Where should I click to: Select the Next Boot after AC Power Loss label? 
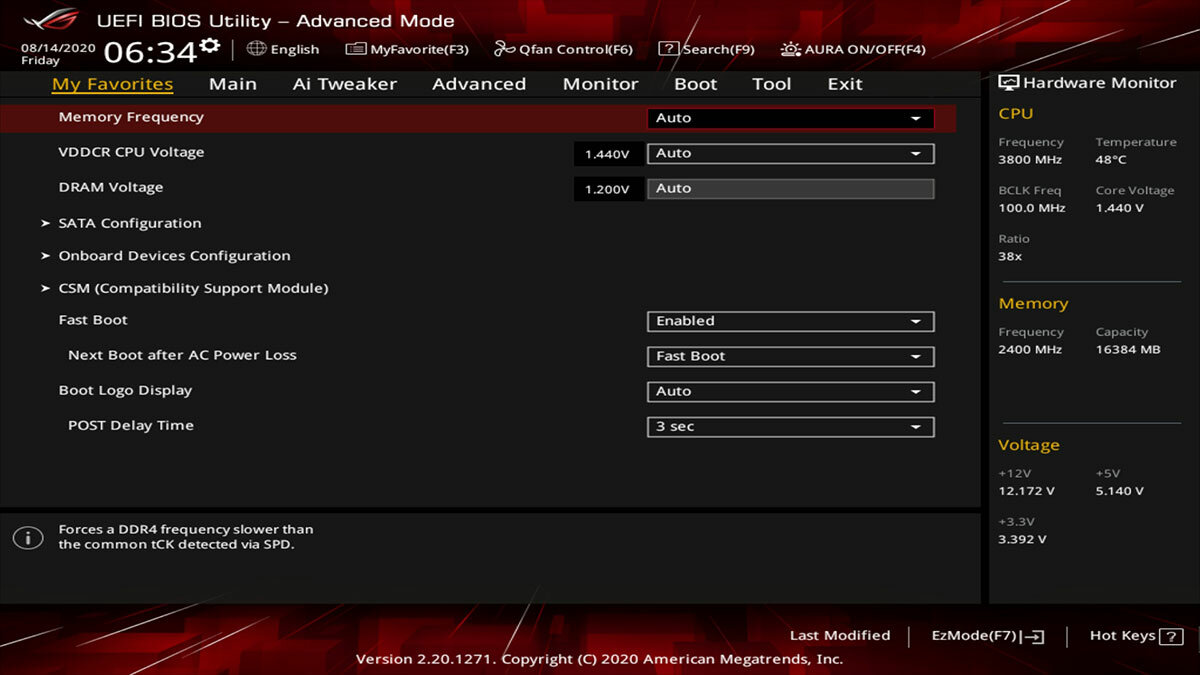182,355
